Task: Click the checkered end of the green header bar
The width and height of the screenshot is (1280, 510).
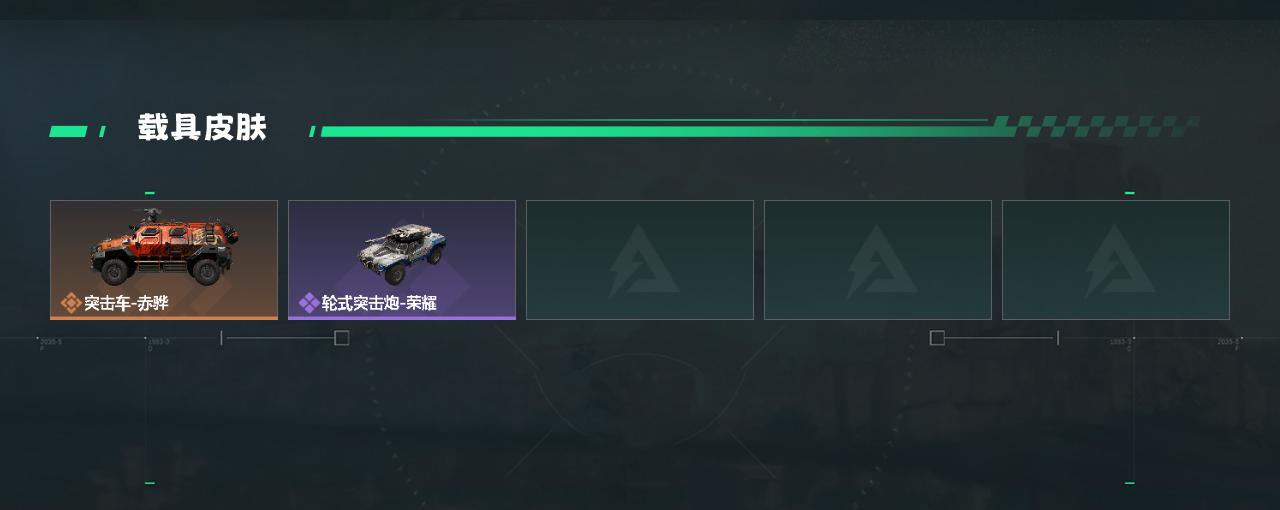Action: coord(1095,126)
